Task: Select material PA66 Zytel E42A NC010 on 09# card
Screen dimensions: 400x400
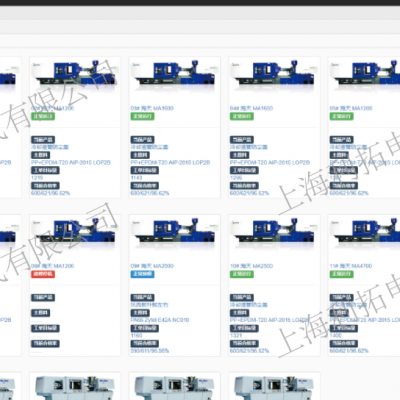Action: [x=160, y=320]
